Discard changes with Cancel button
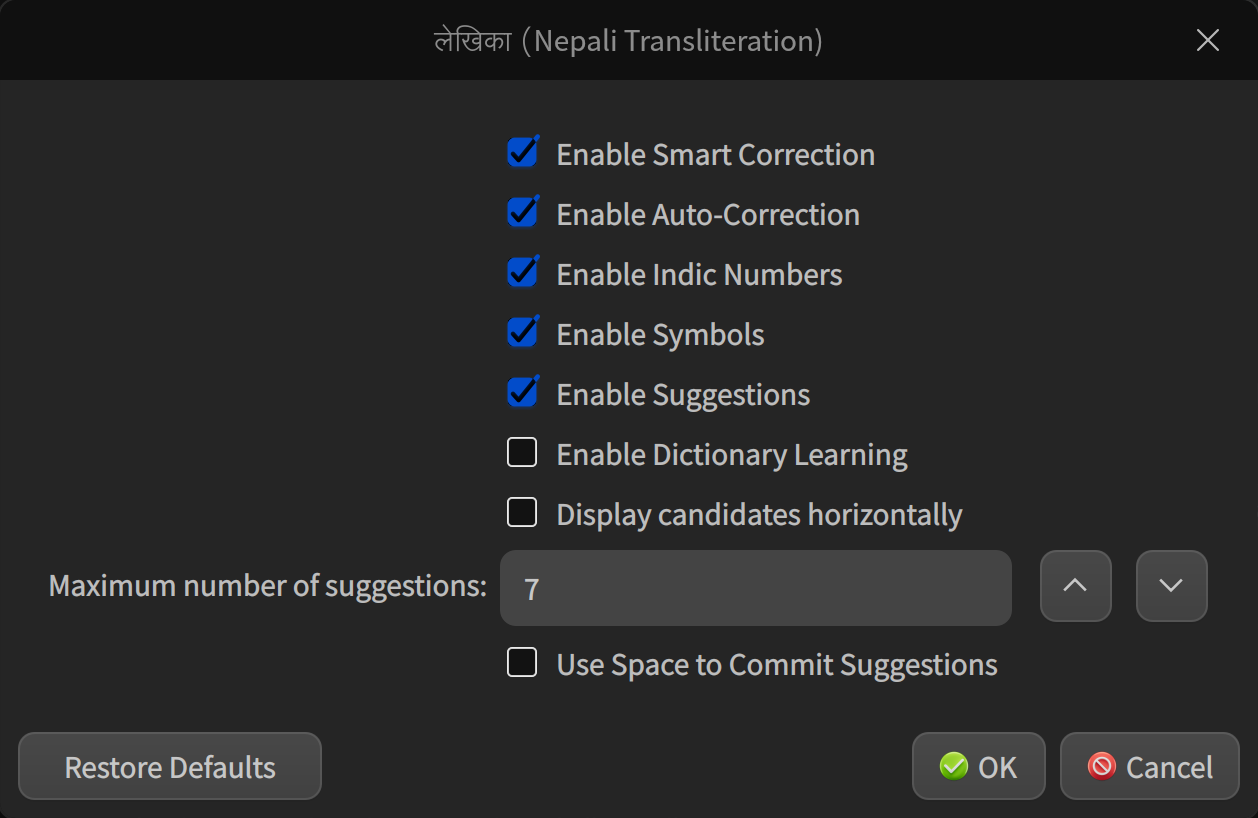The height and width of the screenshot is (818, 1258). tap(1150, 766)
